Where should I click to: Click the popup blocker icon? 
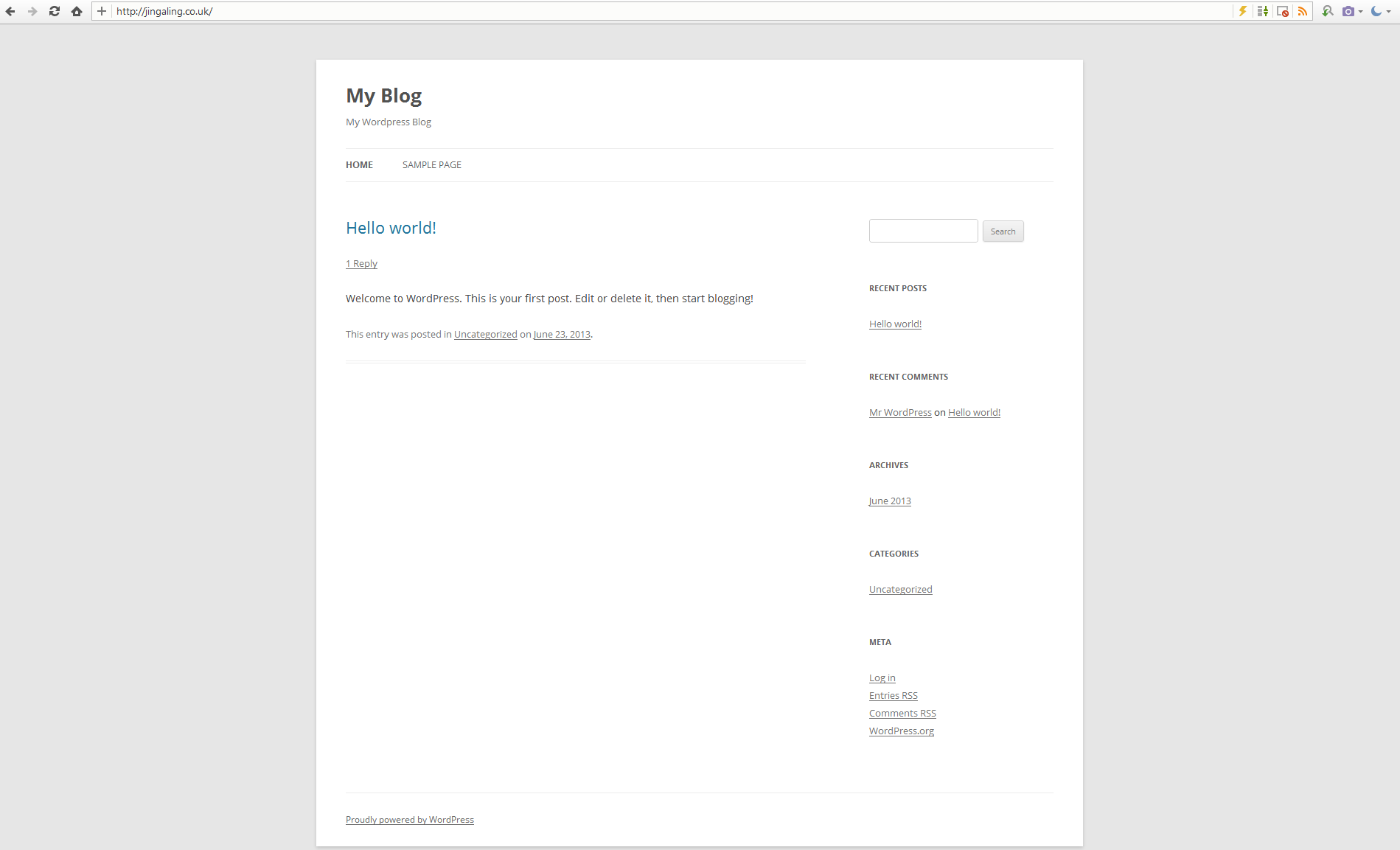1283,11
